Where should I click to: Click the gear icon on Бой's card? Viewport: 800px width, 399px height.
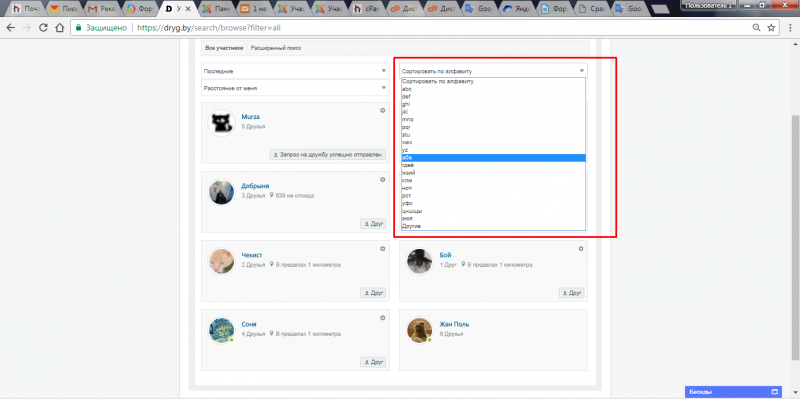(581, 248)
